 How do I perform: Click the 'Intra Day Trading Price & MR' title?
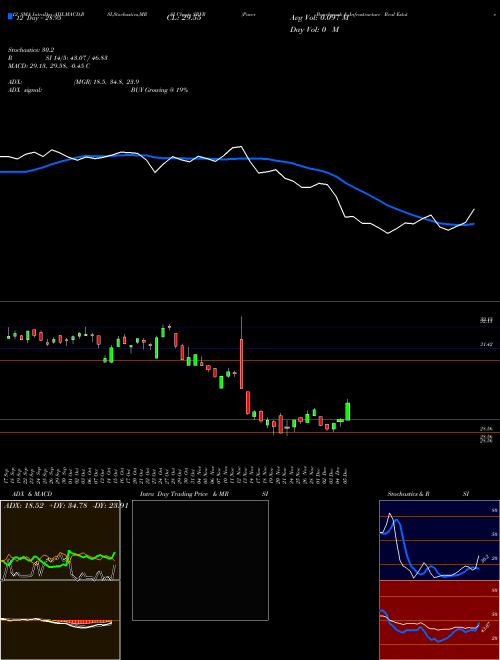pos(184,494)
